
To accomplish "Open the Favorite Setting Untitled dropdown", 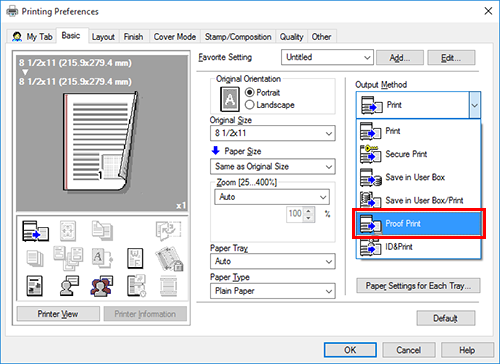I will (327, 57).
